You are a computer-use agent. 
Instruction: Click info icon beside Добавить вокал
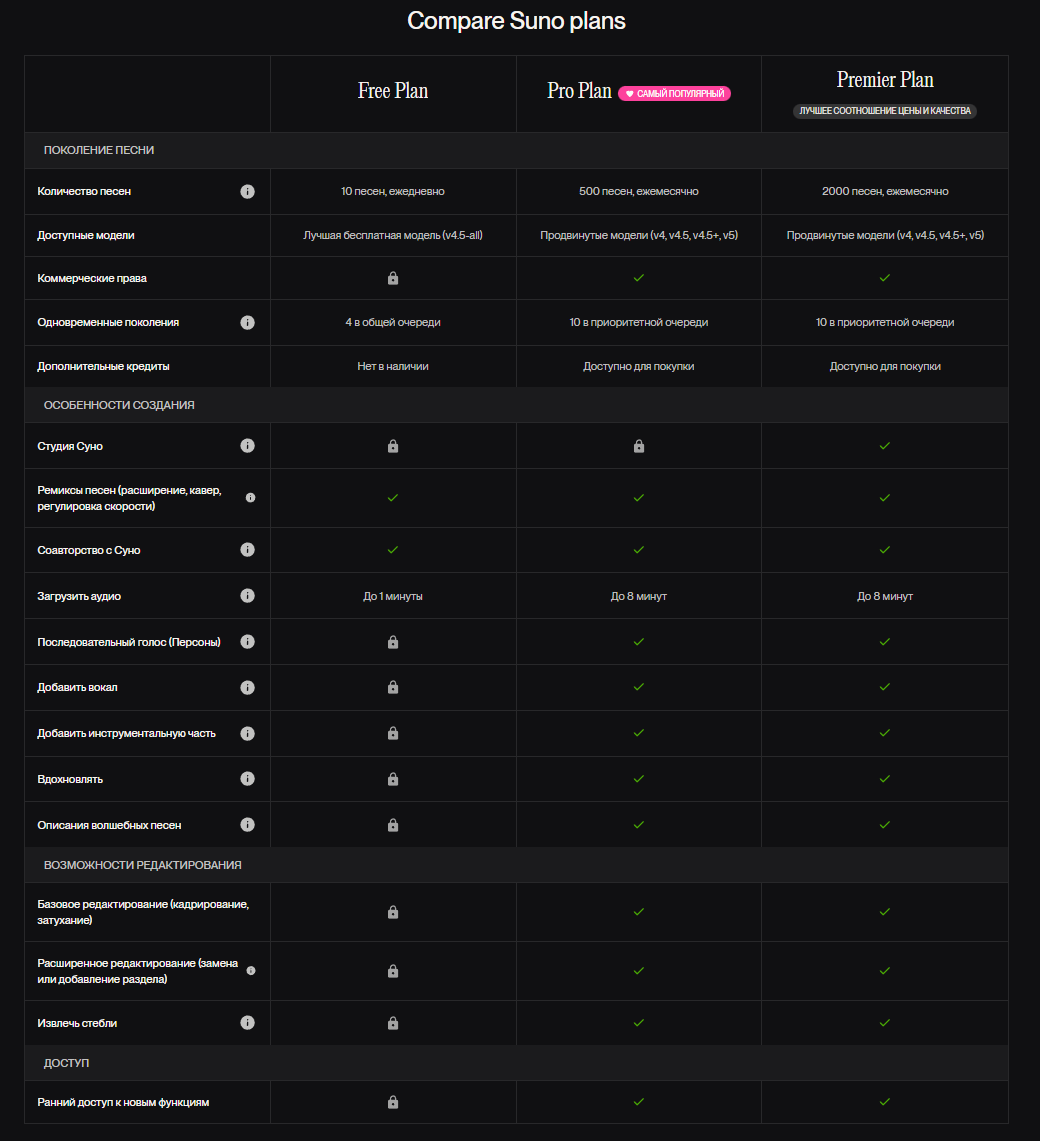[x=247, y=688]
